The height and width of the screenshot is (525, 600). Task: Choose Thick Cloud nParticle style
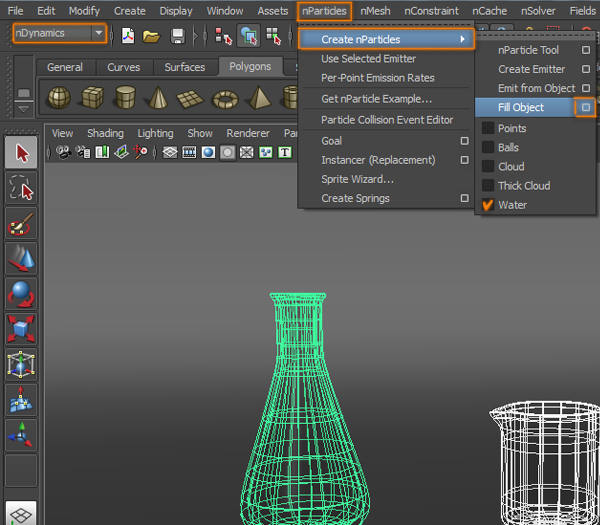pyautogui.click(x=524, y=186)
